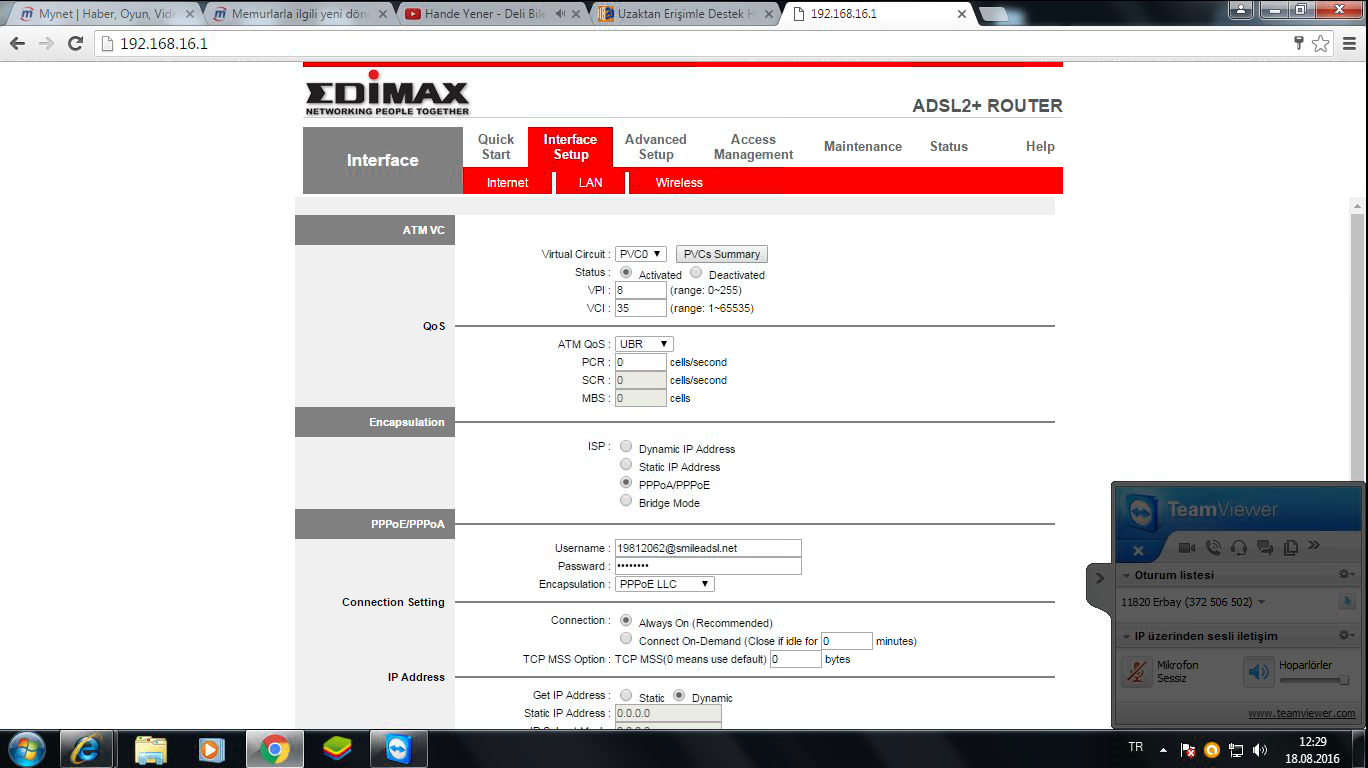Toggle the muted microphone button in TeamViewer
1368x768 pixels.
1136,671
